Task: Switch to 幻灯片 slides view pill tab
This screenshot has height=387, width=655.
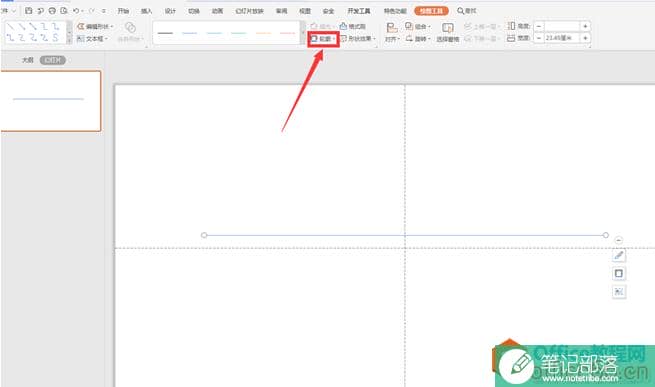Action: [53, 60]
